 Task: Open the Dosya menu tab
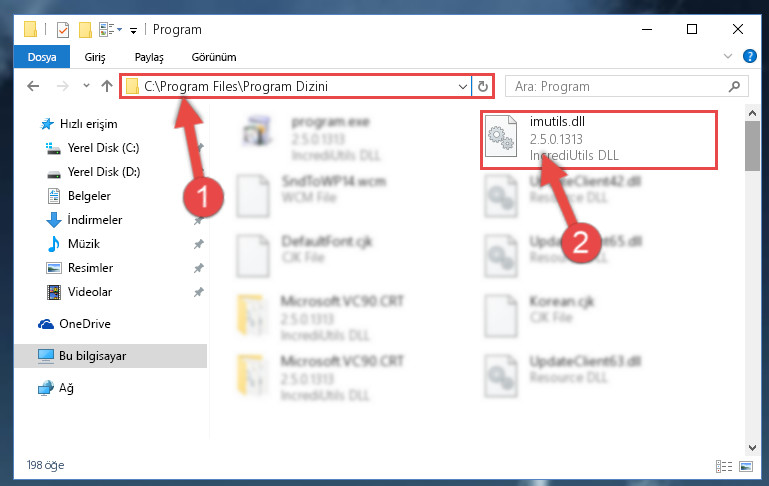tap(42, 57)
